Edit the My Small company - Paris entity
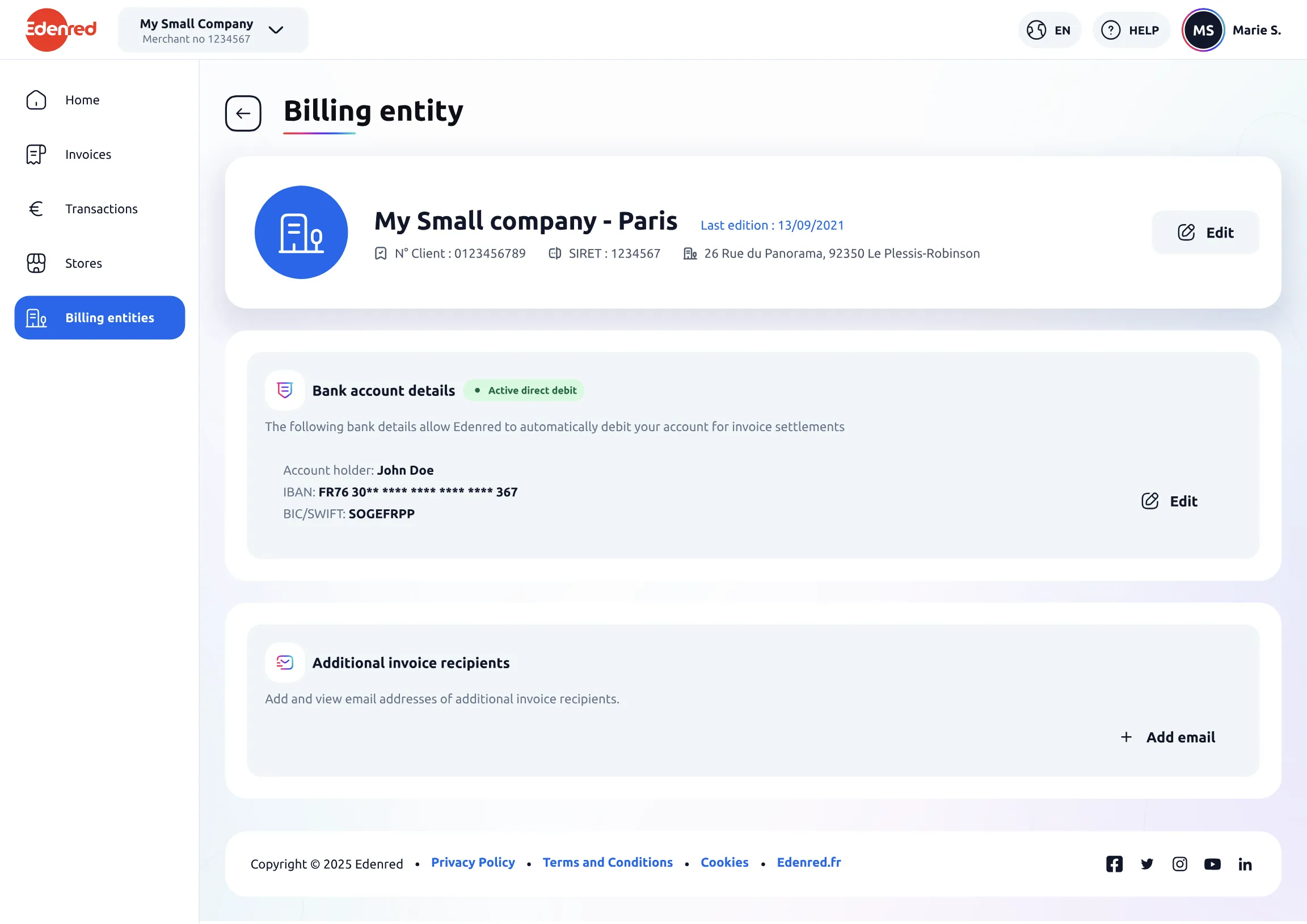This screenshot has height=924, width=1307. pos(1205,233)
